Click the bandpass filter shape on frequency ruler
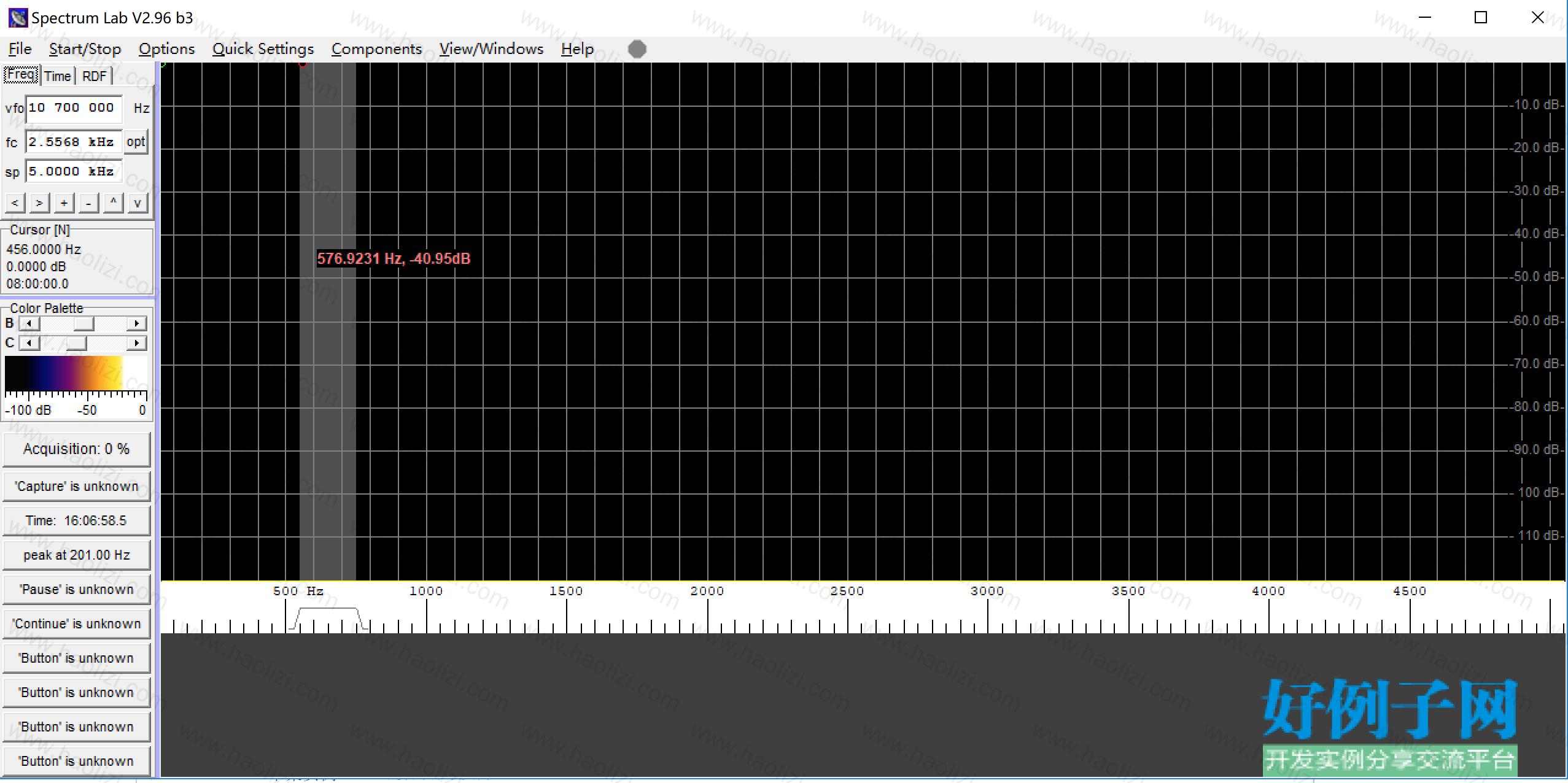 click(328, 619)
